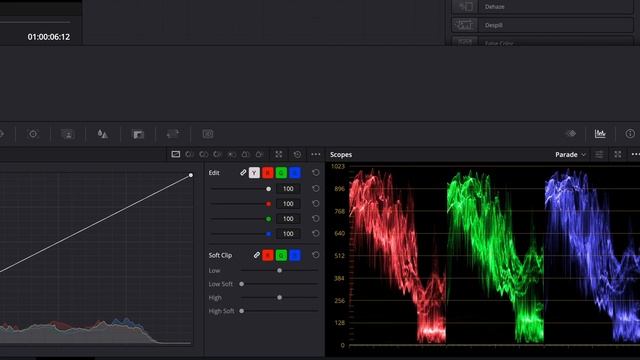Select the curve's top-right control point

click(191, 175)
